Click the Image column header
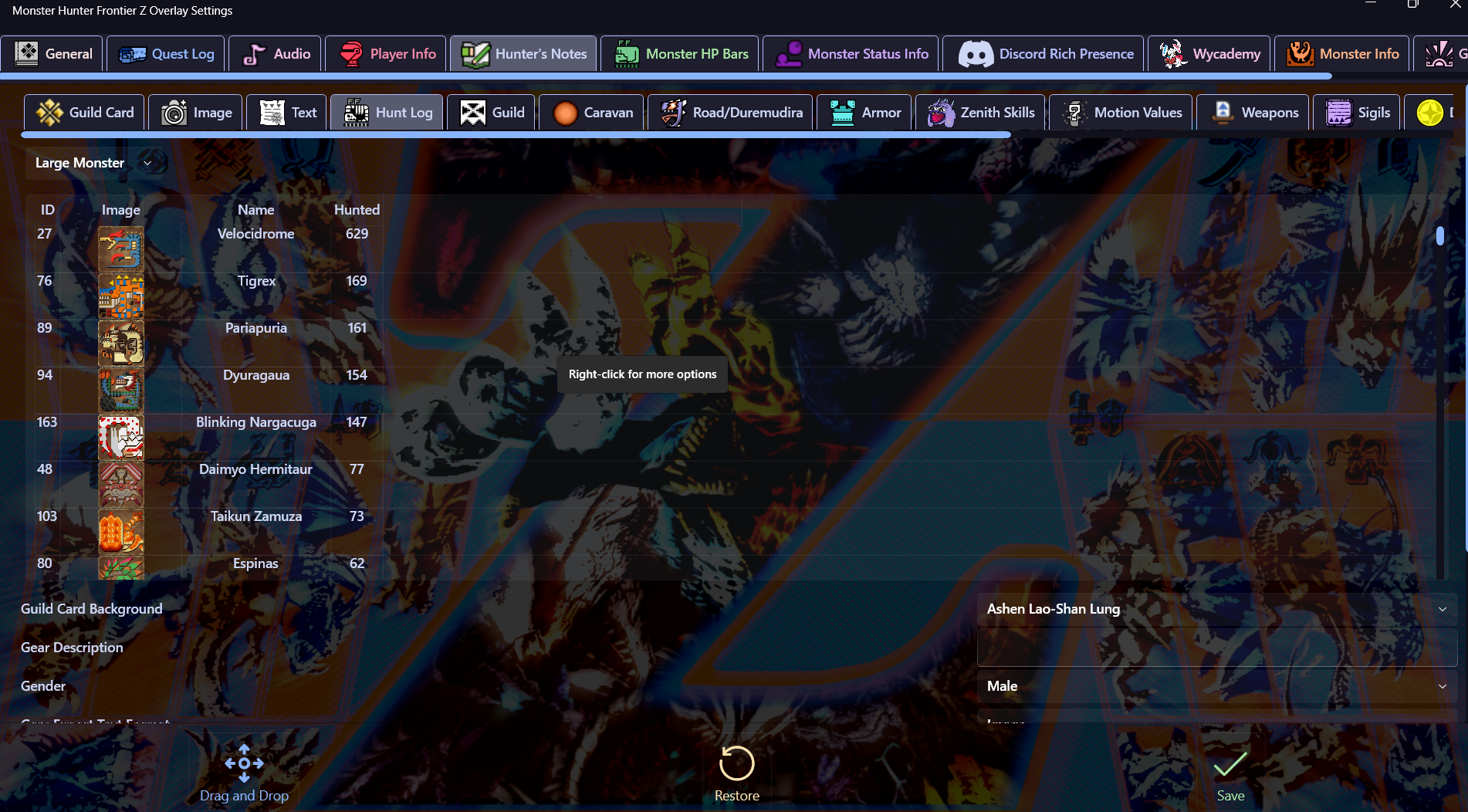Viewport: 1468px width, 812px height. click(x=121, y=210)
